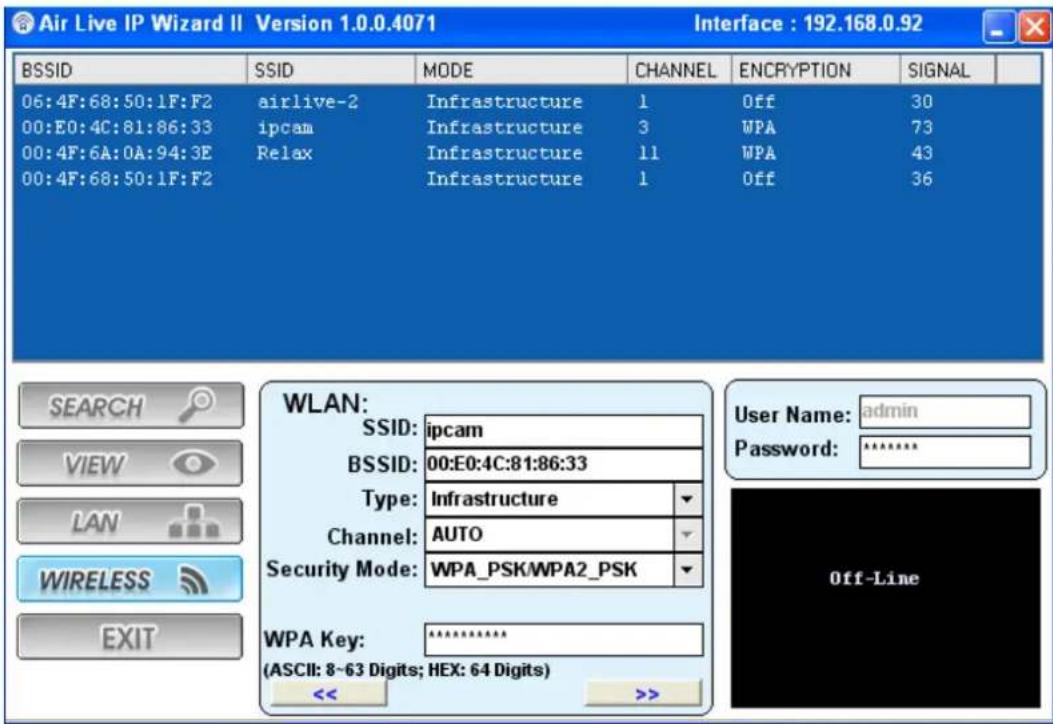Viewport: 1053px width, 724px height.
Task: Select the WIRELESS button
Action: pyautogui.click(x=130, y=579)
